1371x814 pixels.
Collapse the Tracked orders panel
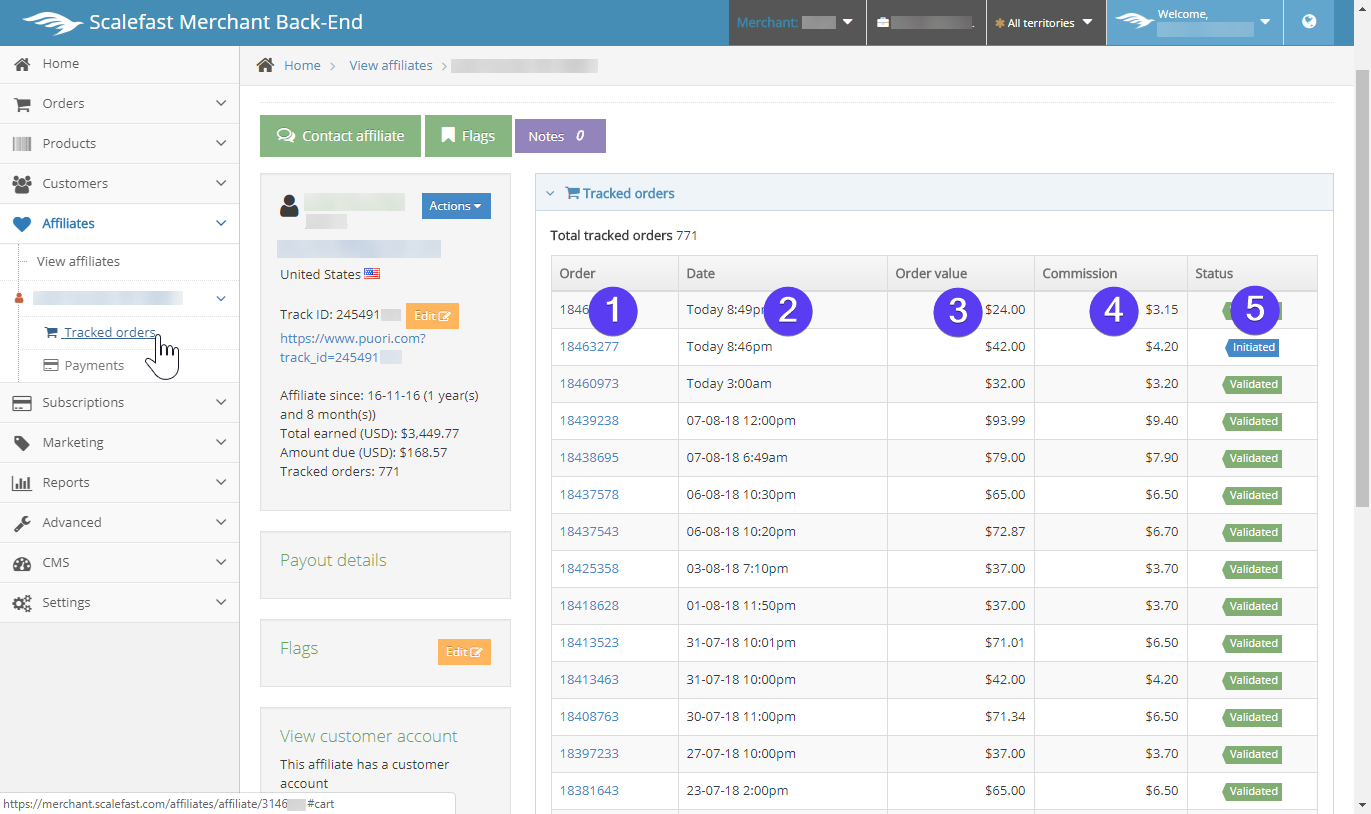[550, 194]
